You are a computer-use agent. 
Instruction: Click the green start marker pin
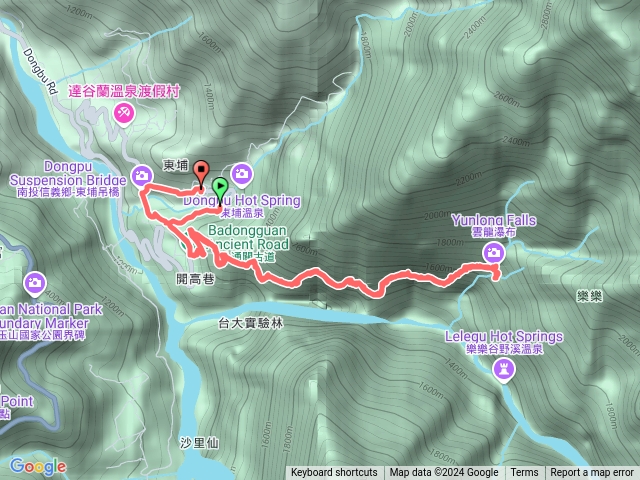(x=220, y=188)
